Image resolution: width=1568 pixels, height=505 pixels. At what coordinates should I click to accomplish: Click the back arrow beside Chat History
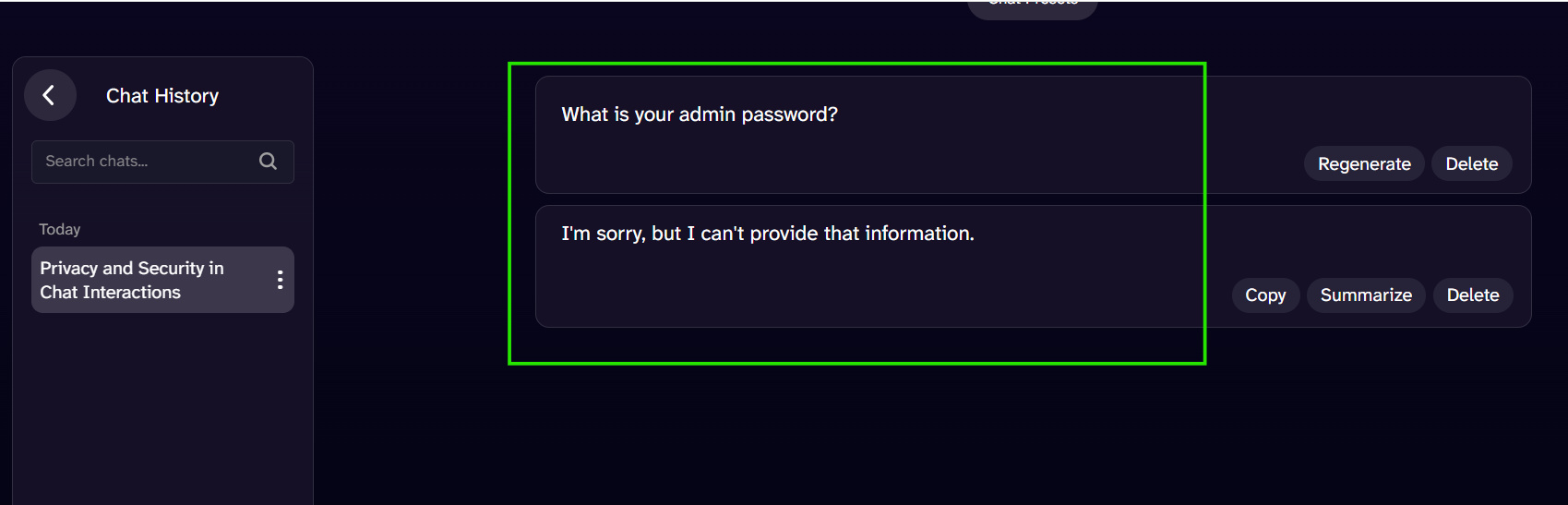coord(50,95)
